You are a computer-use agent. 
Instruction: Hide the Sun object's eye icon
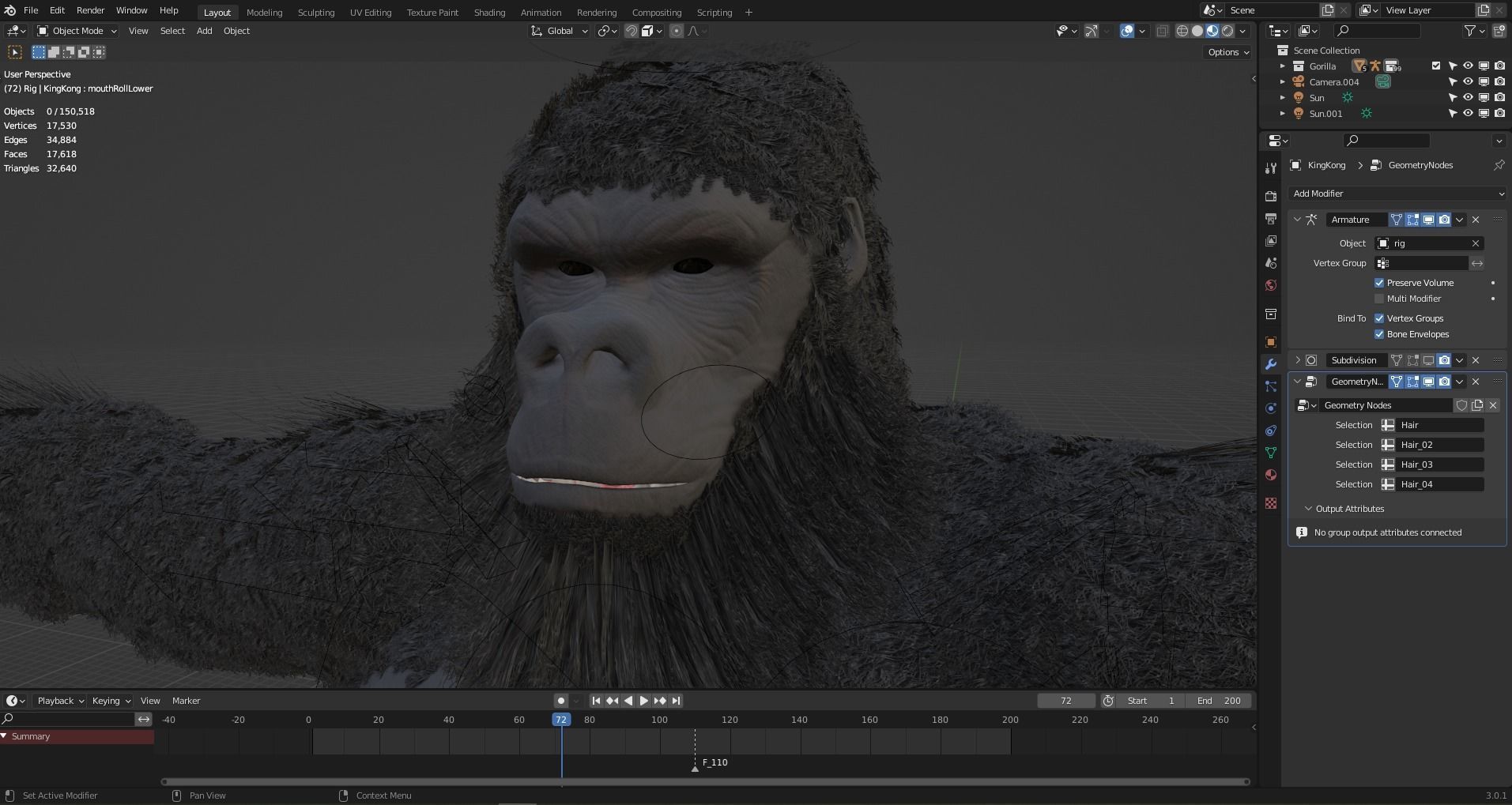(1468, 97)
